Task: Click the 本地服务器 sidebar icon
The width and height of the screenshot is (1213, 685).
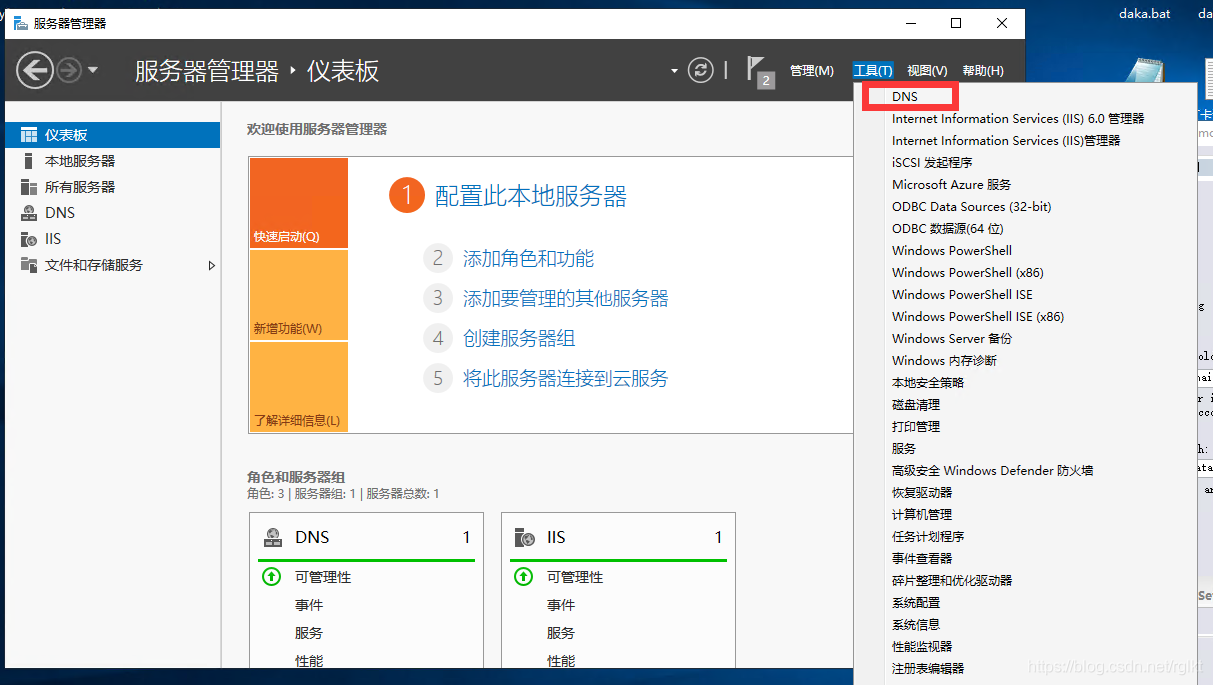Action: pos(28,161)
